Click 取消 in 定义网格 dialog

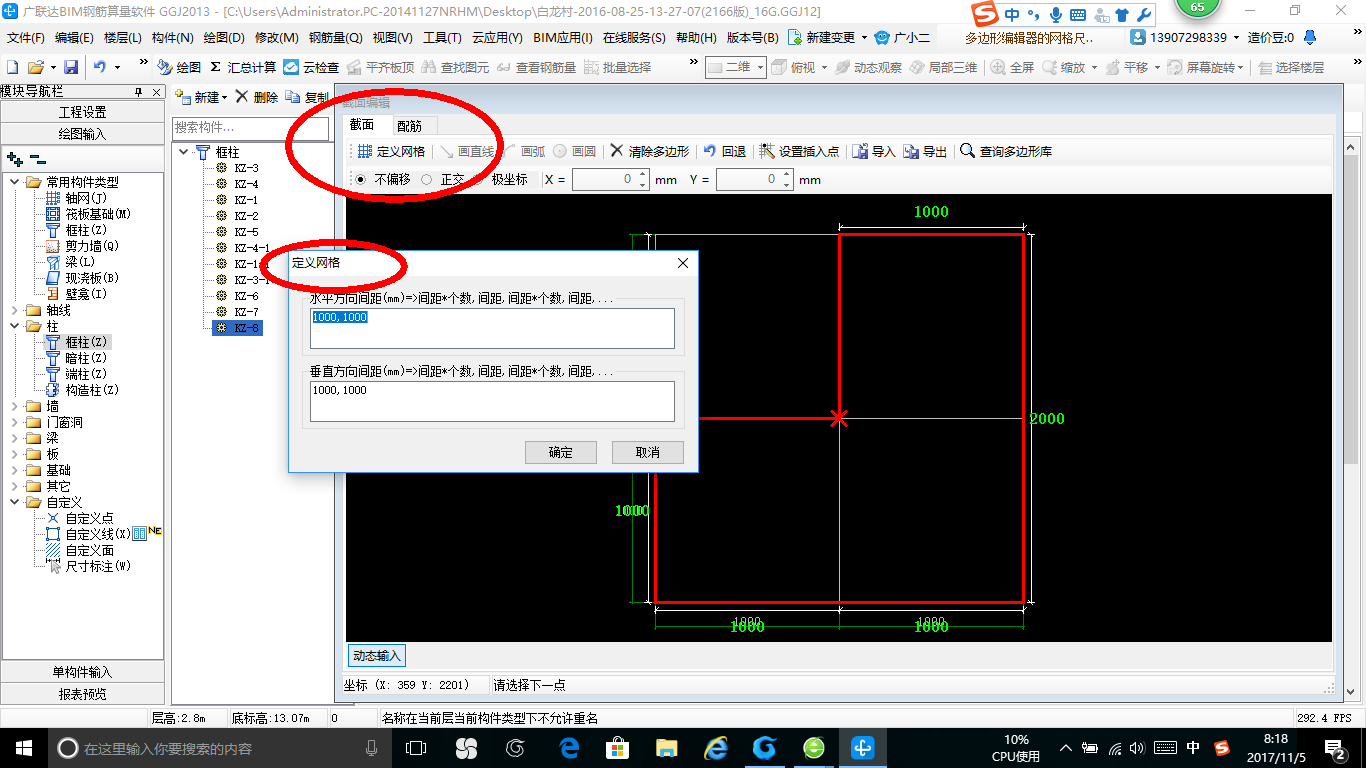click(648, 452)
